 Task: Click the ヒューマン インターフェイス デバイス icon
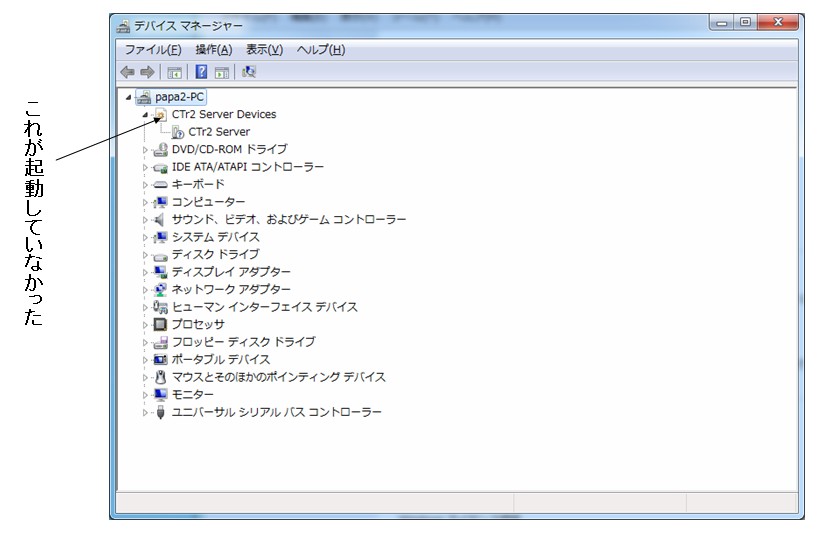pyautogui.click(x=160, y=307)
